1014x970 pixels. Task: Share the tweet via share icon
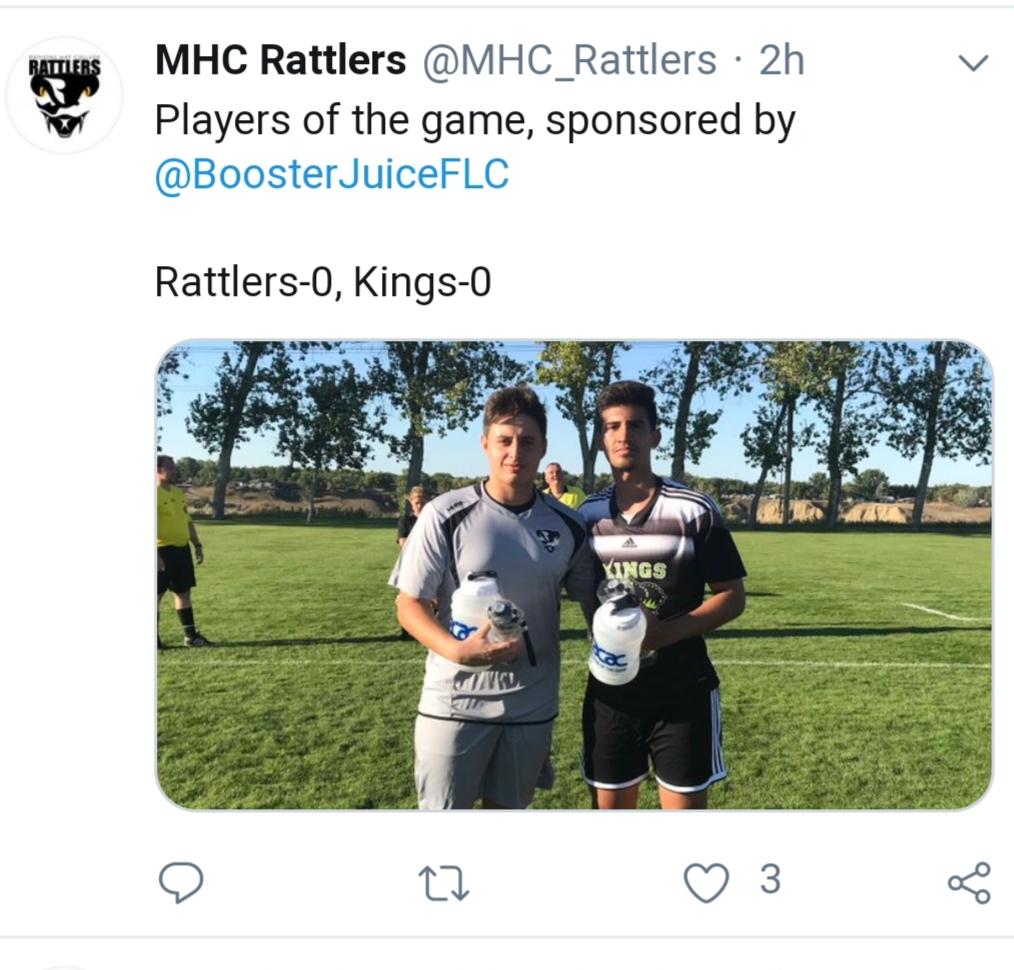tap(969, 882)
